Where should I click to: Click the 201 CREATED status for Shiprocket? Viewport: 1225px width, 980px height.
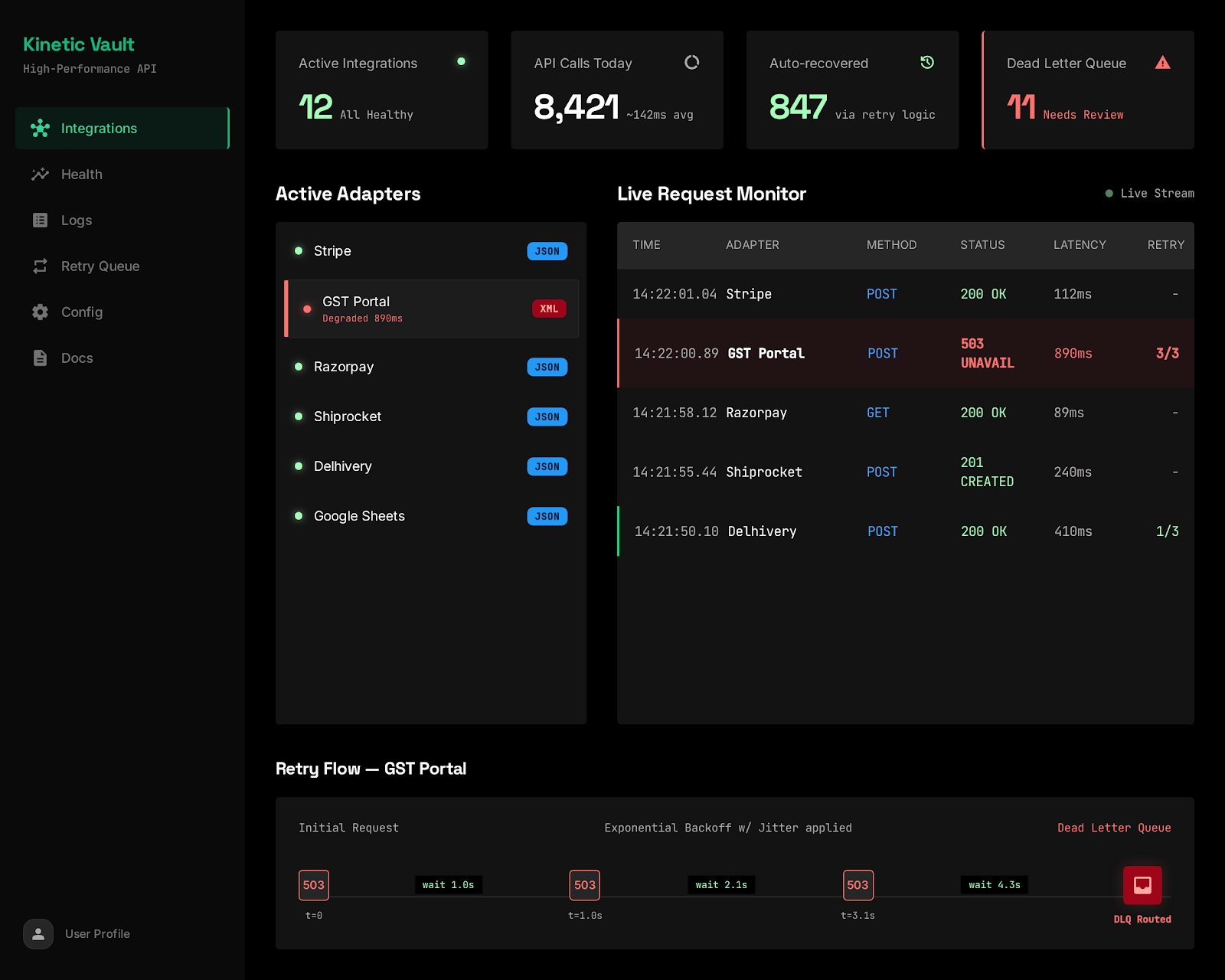coord(987,472)
